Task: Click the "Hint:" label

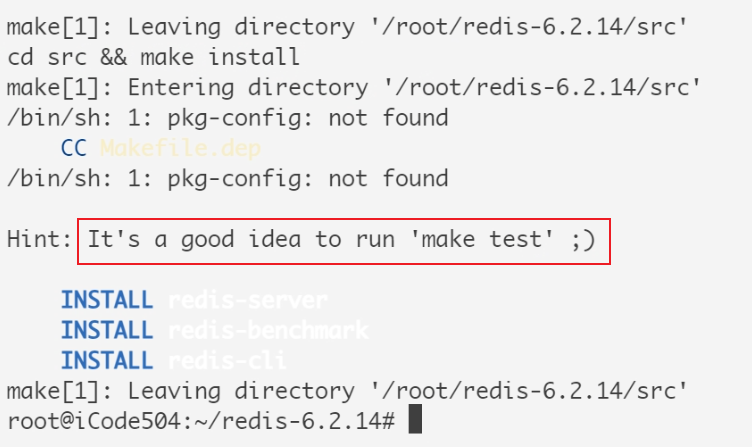Action: (x=39, y=240)
